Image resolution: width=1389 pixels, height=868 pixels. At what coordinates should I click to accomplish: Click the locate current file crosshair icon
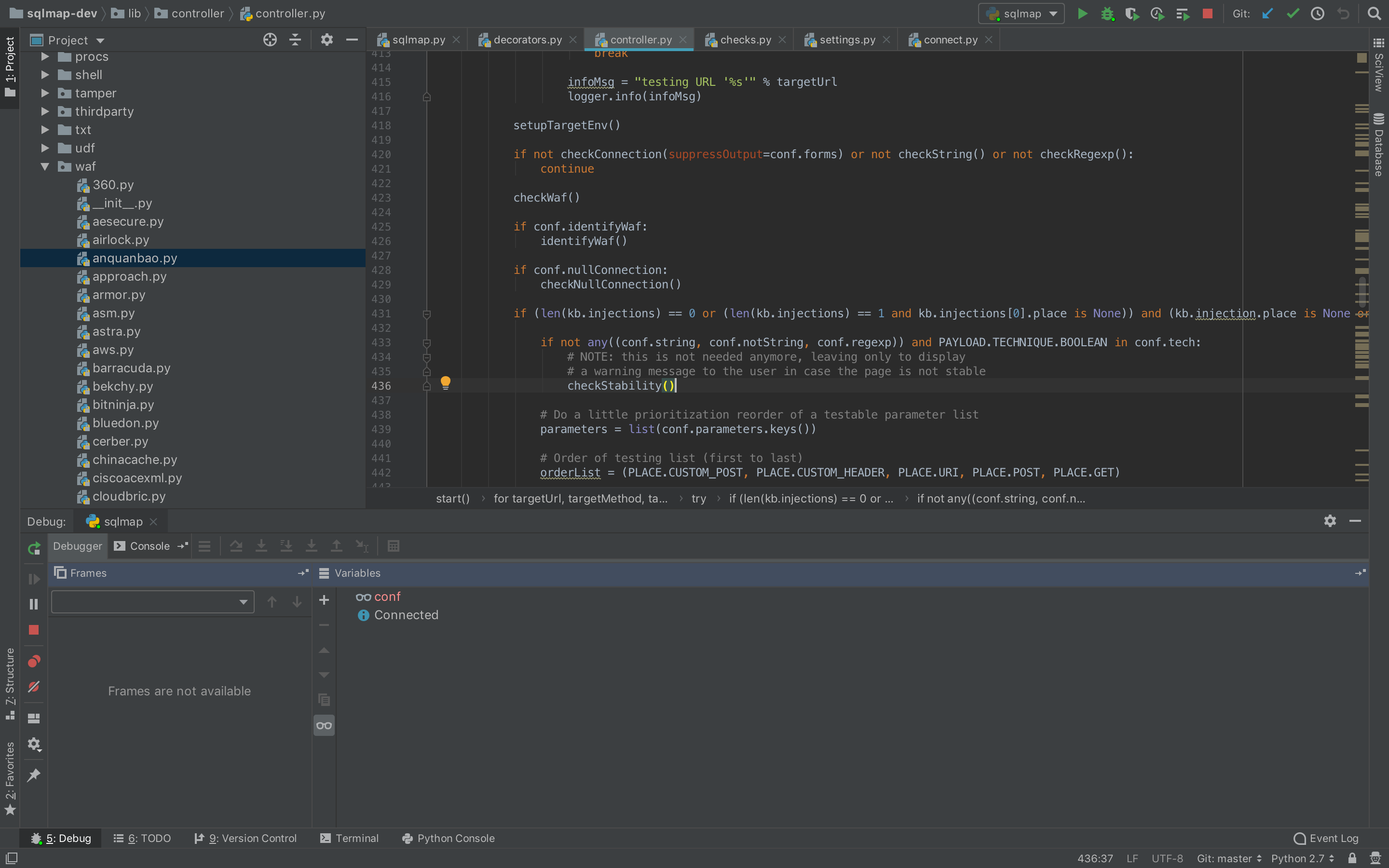270,40
